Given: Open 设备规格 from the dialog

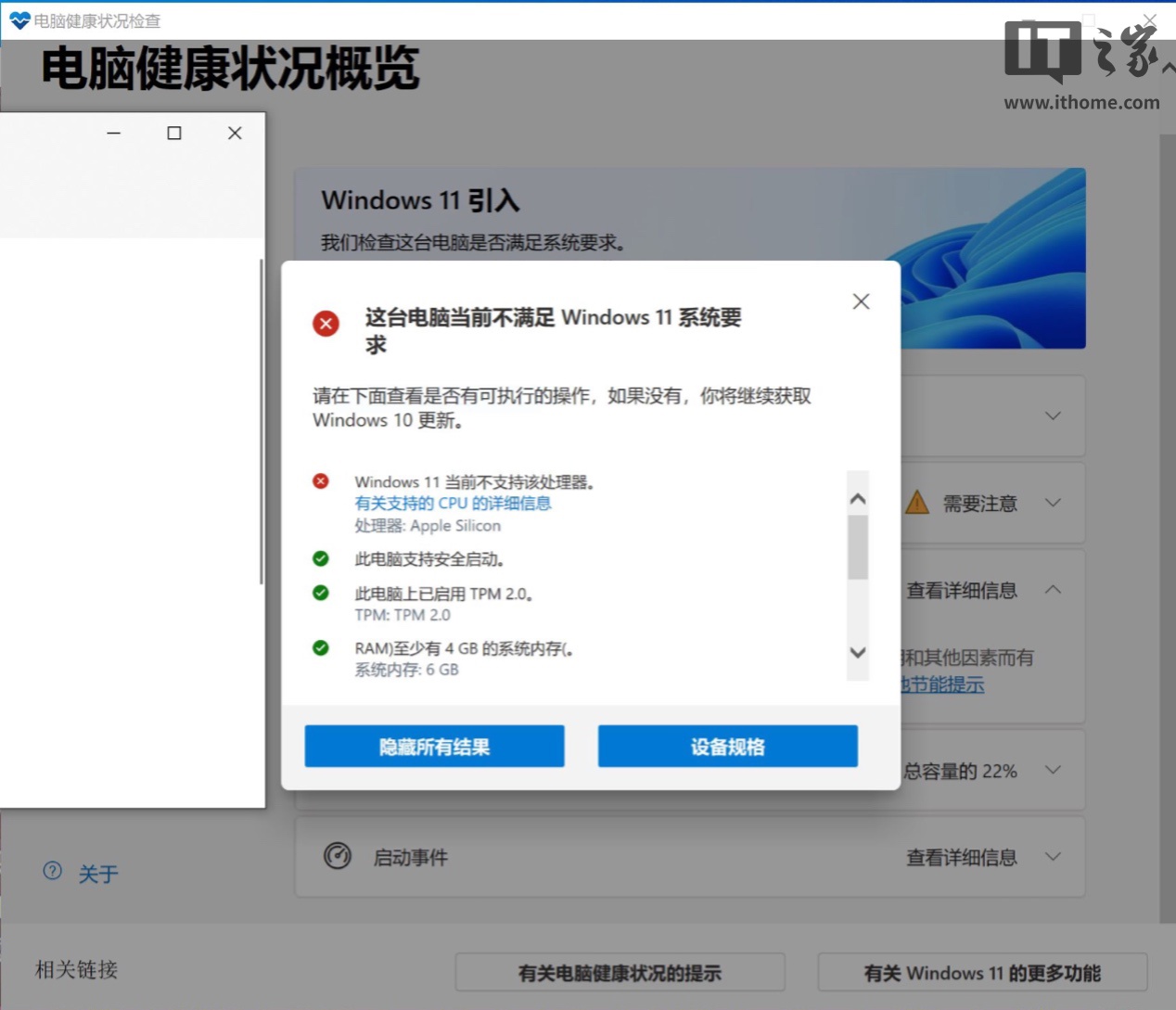Looking at the screenshot, I should pos(727,746).
